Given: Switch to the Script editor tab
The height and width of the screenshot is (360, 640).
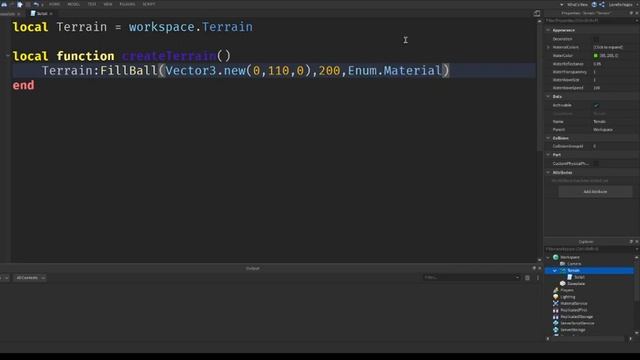Looking at the screenshot, I should pos(42,13).
